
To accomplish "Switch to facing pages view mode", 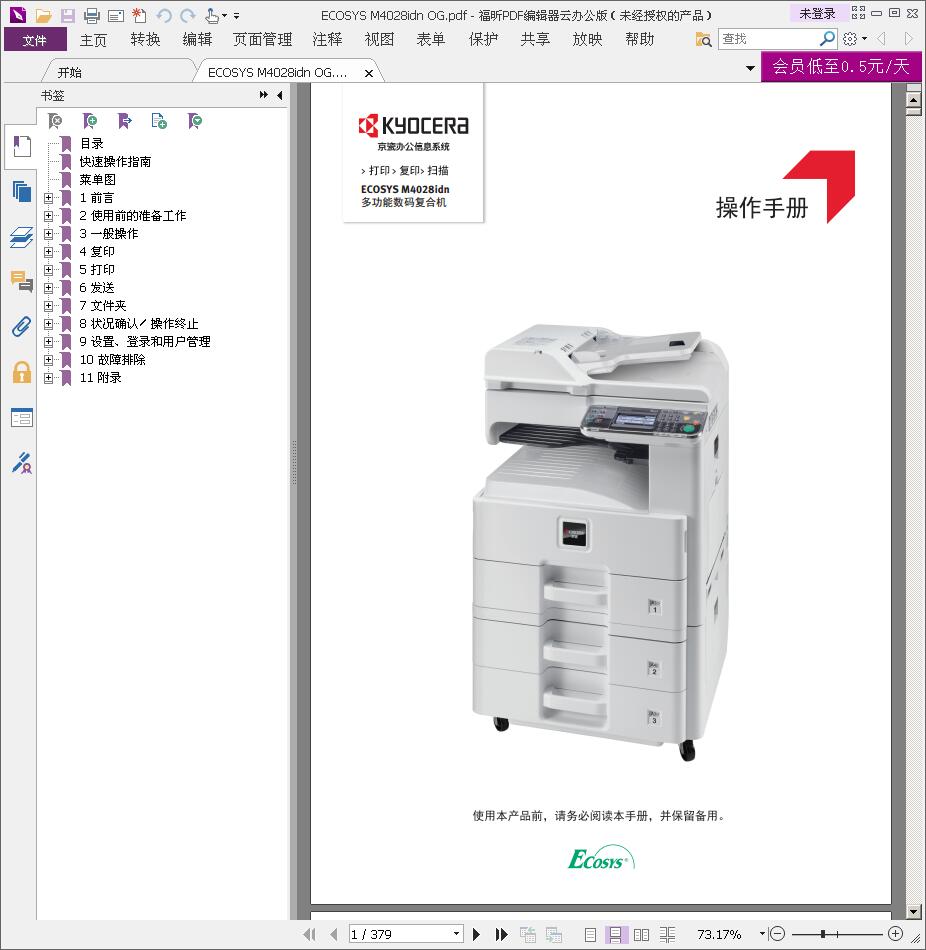I will click(x=641, y=934).
